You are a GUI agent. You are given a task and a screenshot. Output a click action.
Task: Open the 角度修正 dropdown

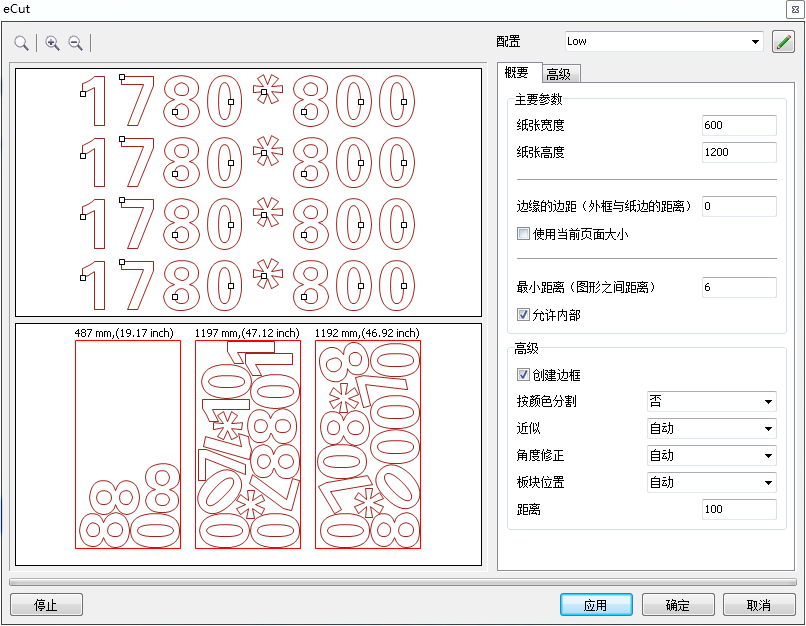click(x=711, y=456)
